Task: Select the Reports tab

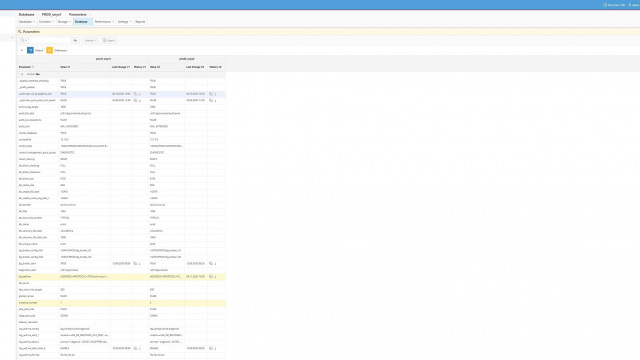Action: 140,22
